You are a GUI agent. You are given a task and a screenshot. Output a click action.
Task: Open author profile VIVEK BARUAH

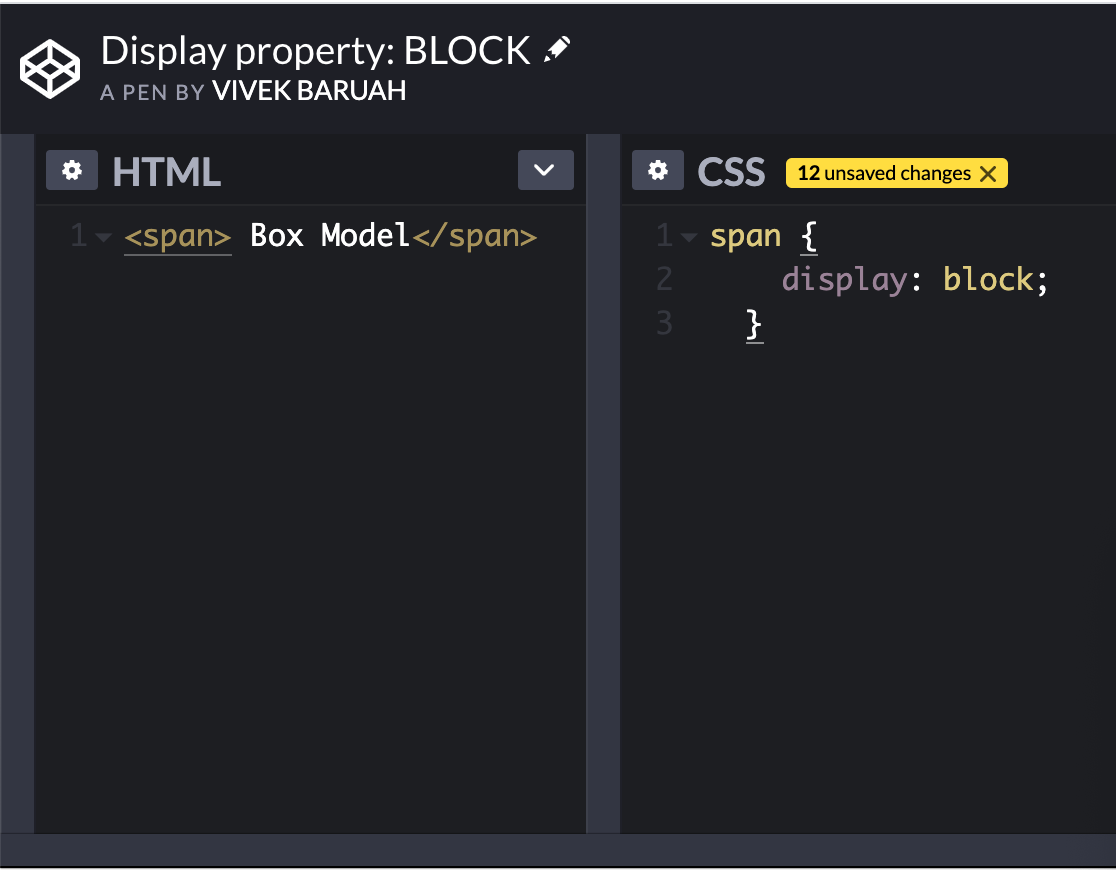308,91
